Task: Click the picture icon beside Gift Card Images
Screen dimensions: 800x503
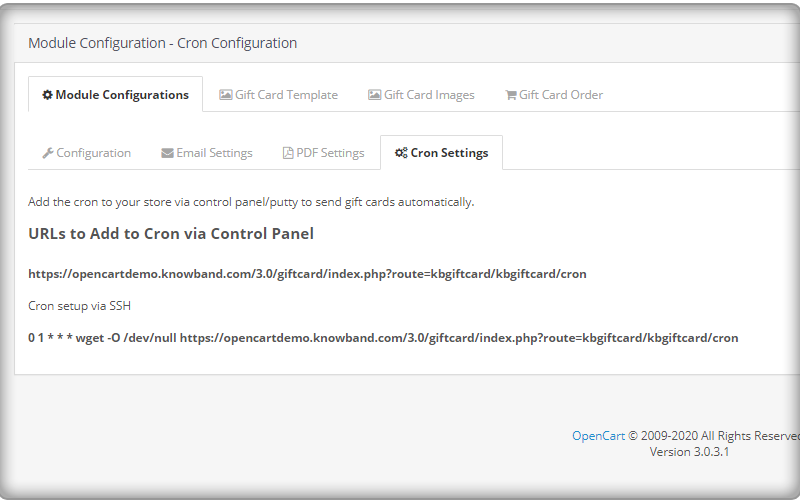Action: 374,95
